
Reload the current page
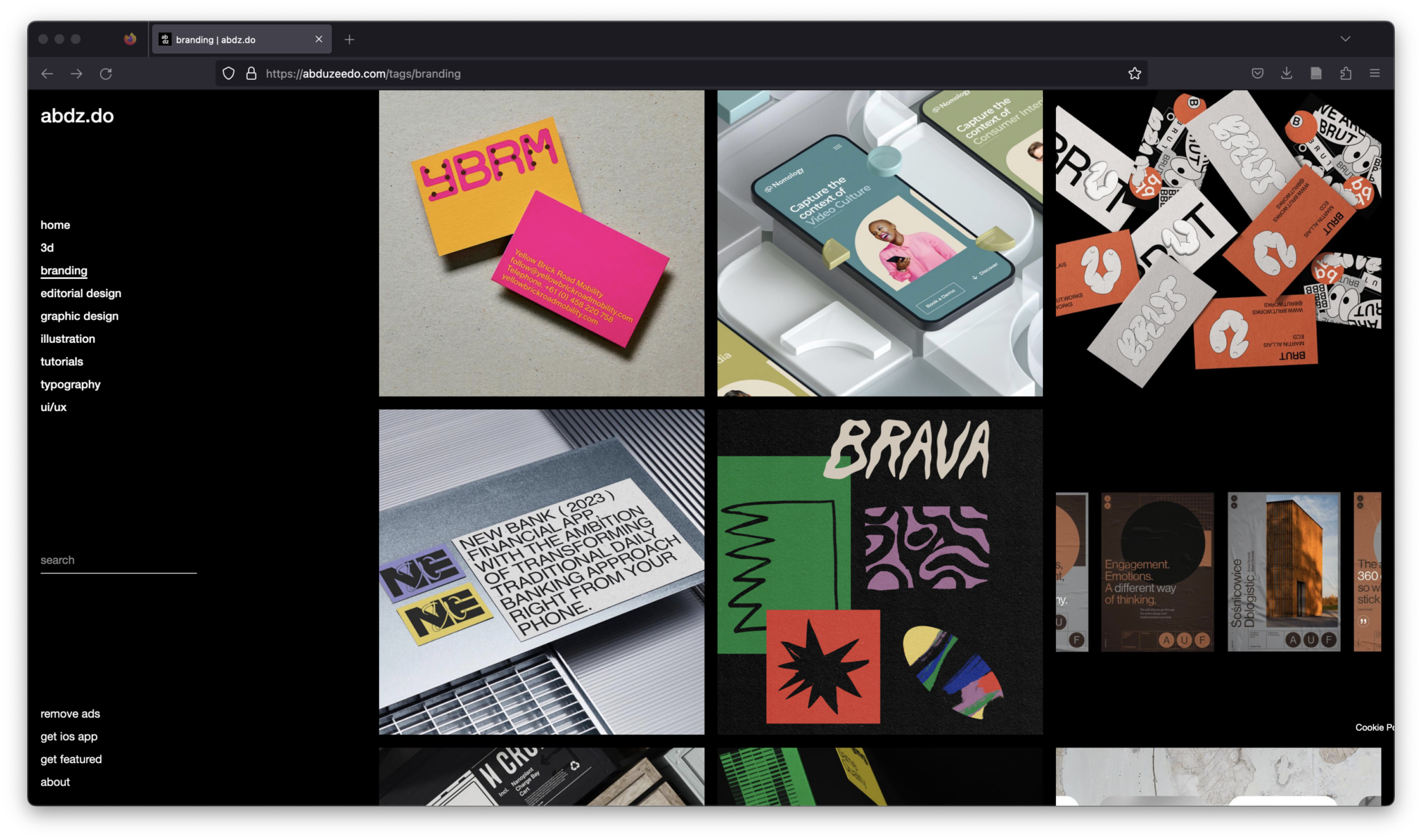click(x=106, y=74)
